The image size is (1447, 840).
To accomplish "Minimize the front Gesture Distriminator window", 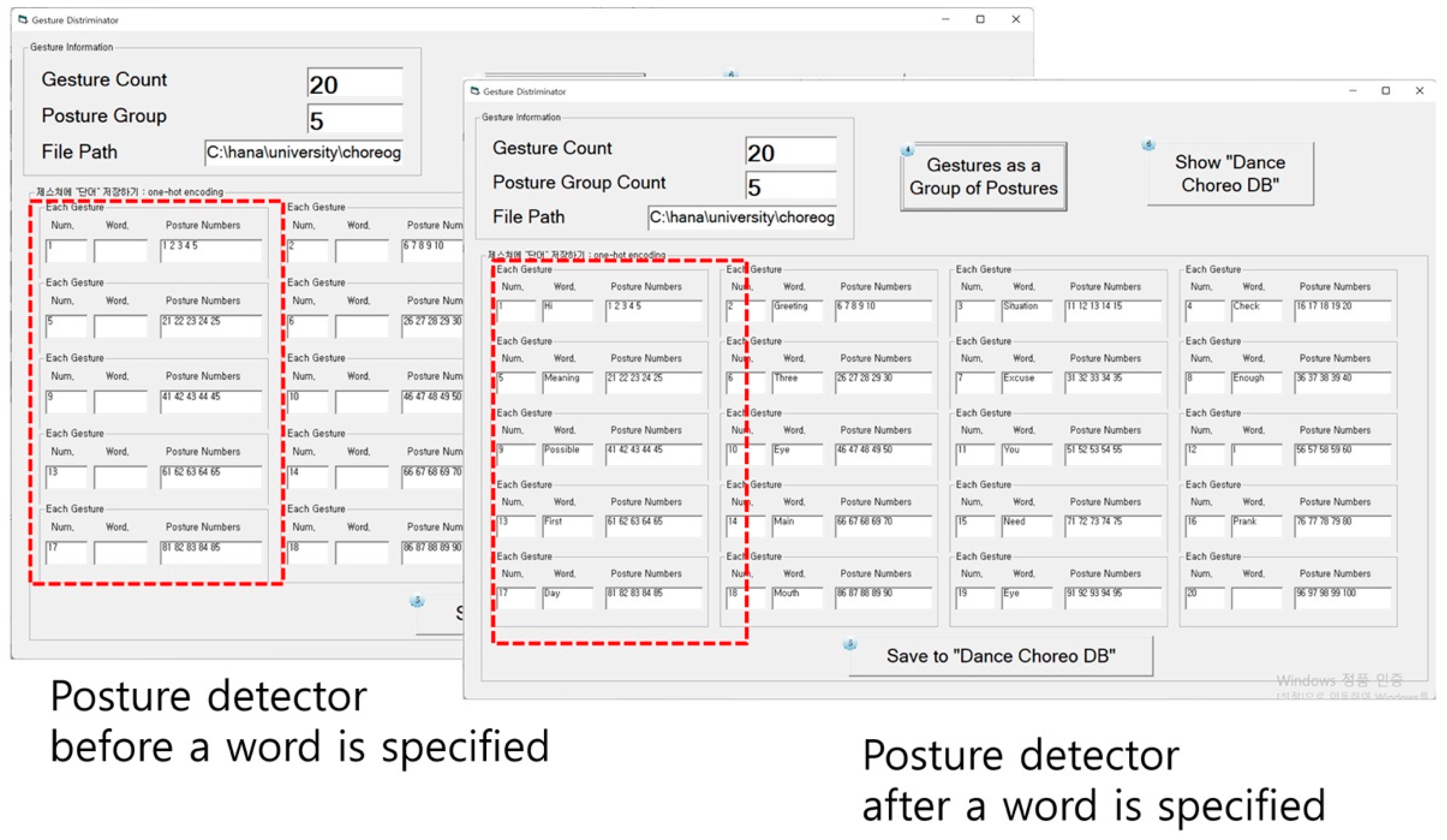I will click(1352, 91).
